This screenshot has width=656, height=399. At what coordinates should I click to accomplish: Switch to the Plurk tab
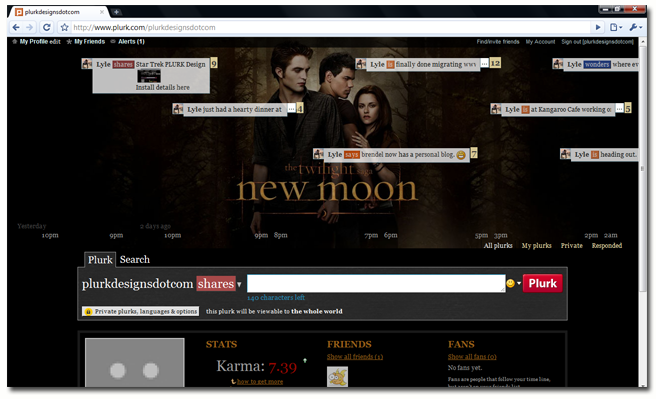[100, 260]
